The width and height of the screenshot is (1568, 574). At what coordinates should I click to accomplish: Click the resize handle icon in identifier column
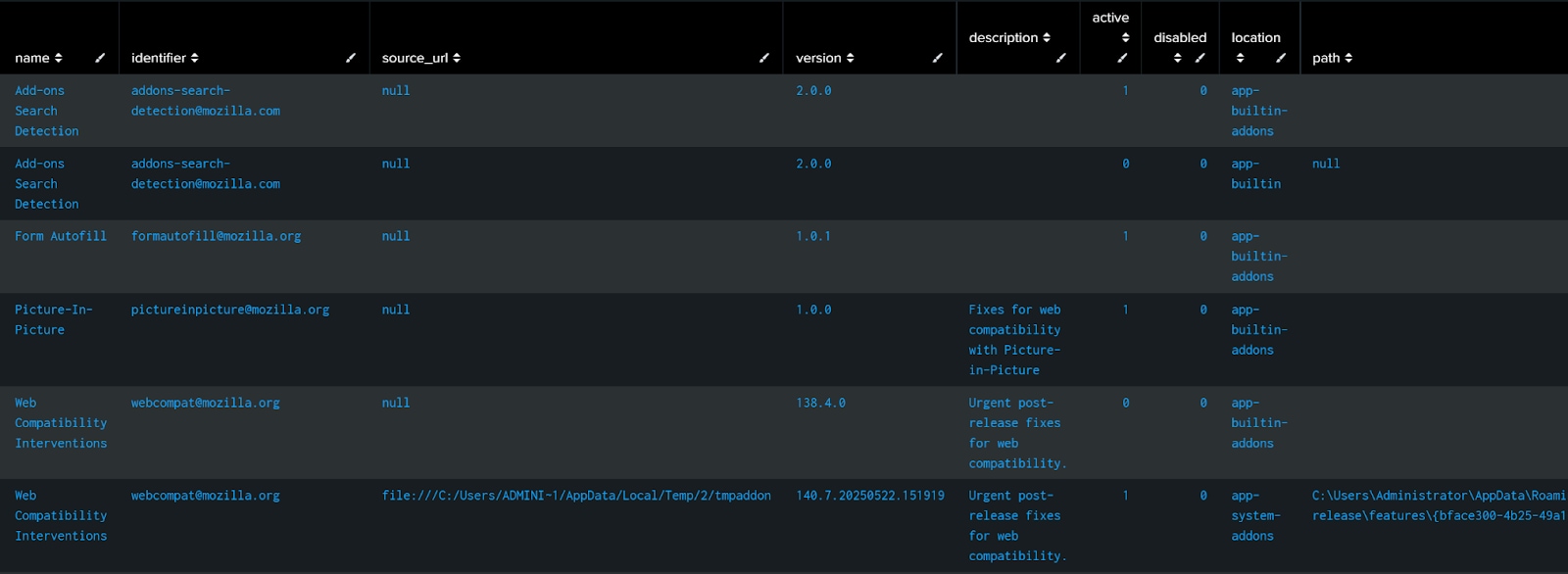[x=351, y=58]
